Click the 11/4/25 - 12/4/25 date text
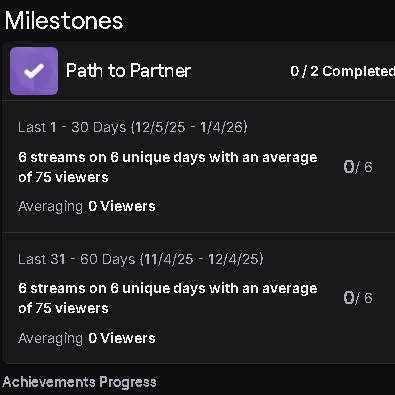Screen dimensions: 395x395 (202, 259)
